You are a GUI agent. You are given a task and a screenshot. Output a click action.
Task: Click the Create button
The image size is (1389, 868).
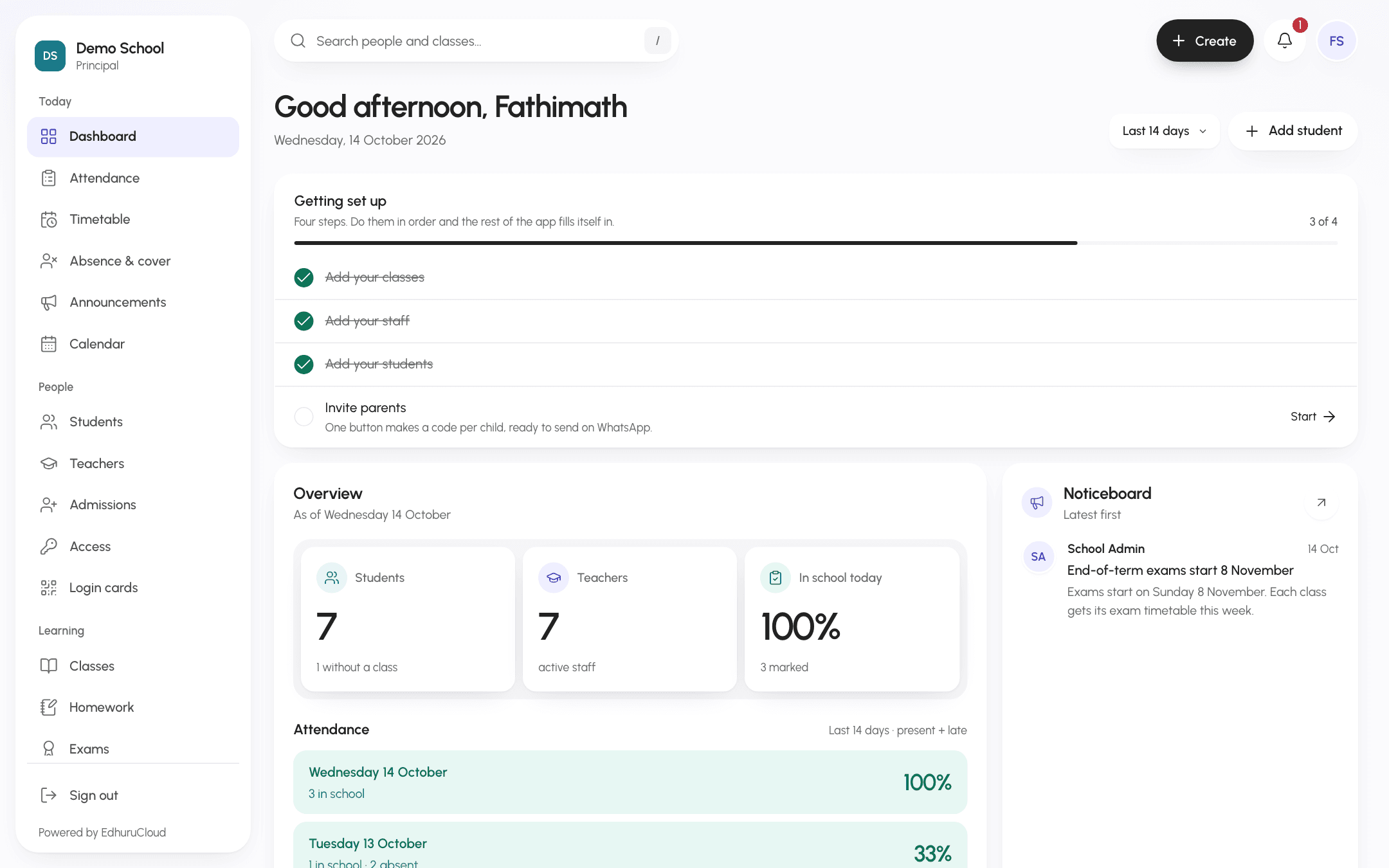pyautogui.click(x=1204, y=41)
